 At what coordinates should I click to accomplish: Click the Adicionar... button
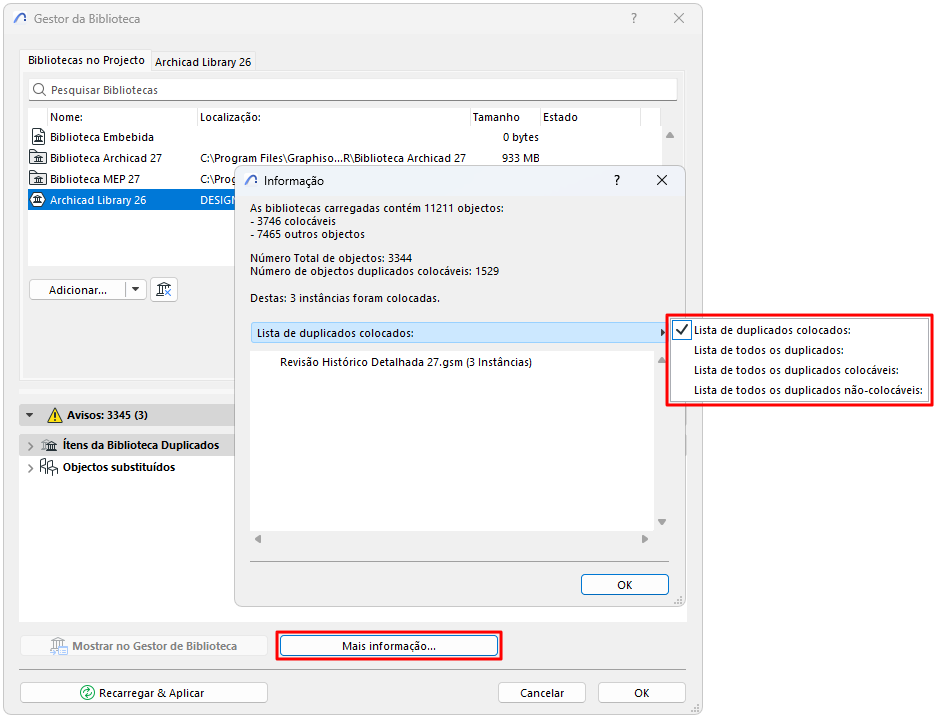point(78,290)
